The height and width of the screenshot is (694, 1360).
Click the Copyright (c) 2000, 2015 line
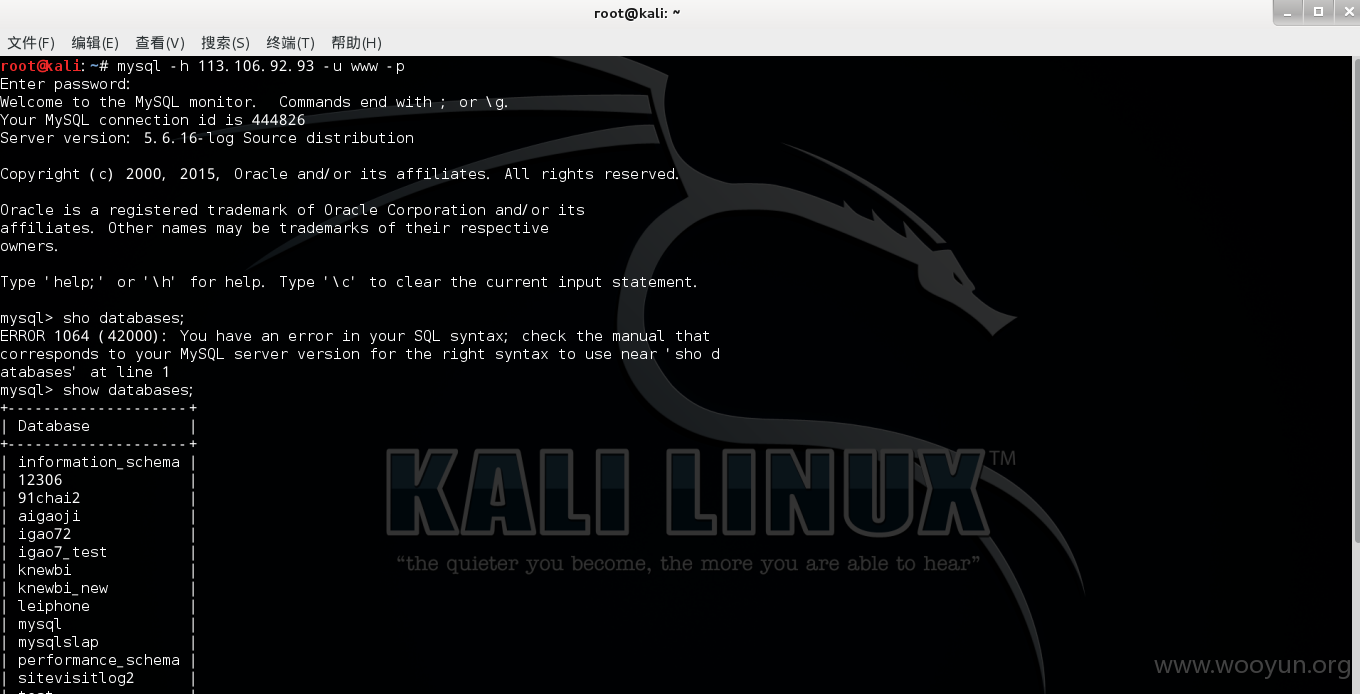click(340, 174)
